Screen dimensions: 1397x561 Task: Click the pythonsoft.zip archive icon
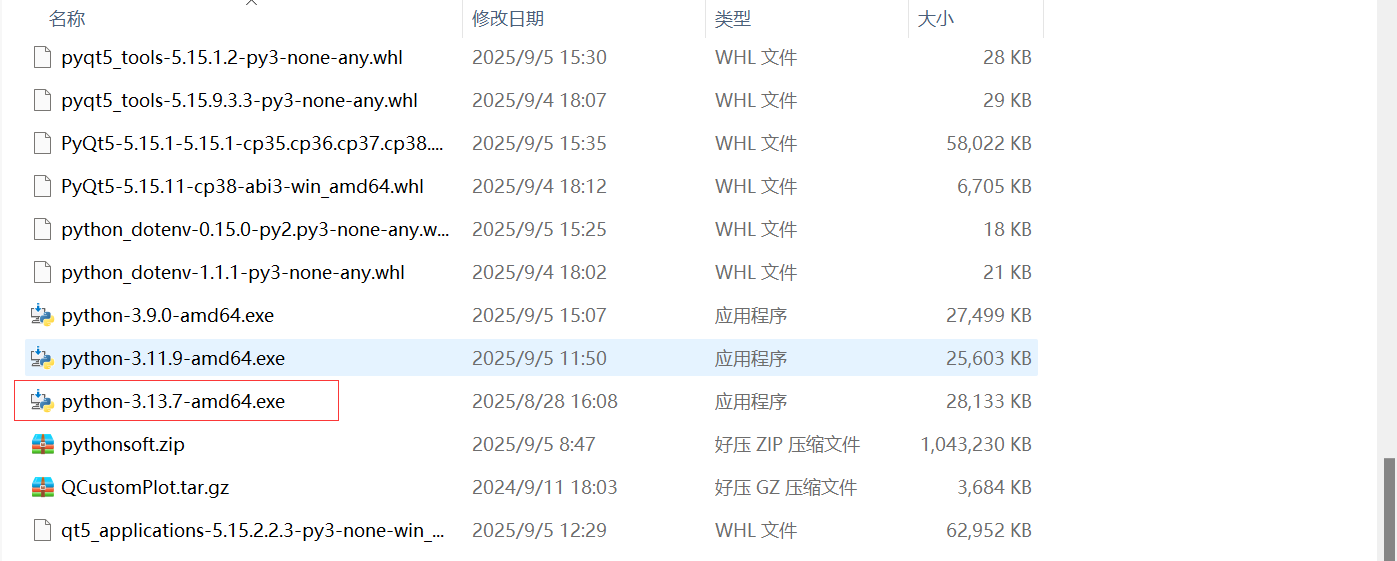tap(41, 444)
